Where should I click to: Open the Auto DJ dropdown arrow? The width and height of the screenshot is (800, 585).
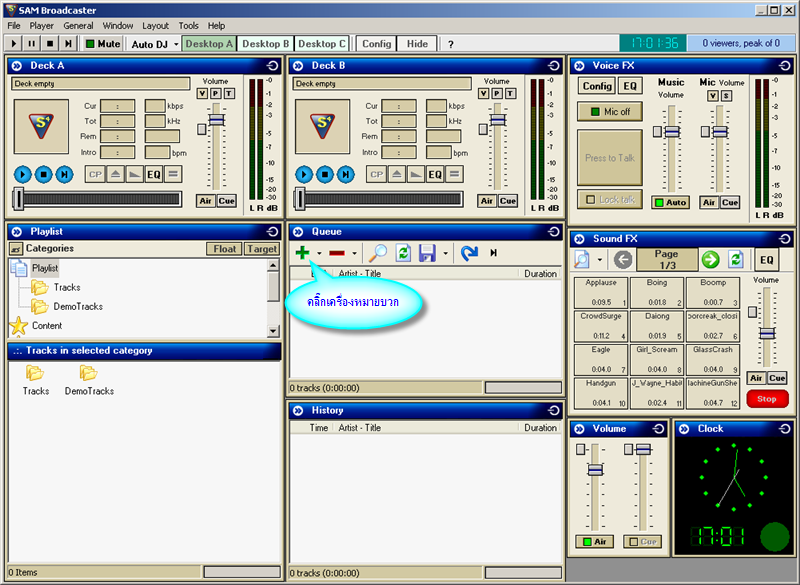[176, 44]
